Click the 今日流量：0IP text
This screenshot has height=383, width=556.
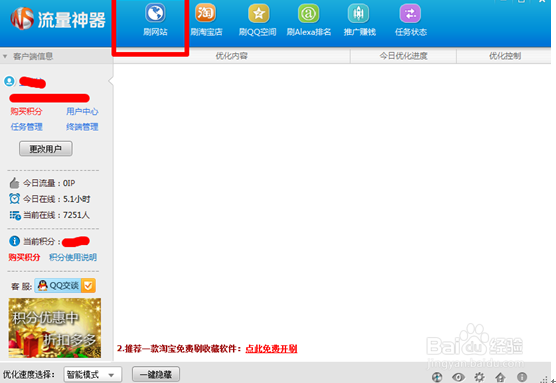click(x=49, y=183)
